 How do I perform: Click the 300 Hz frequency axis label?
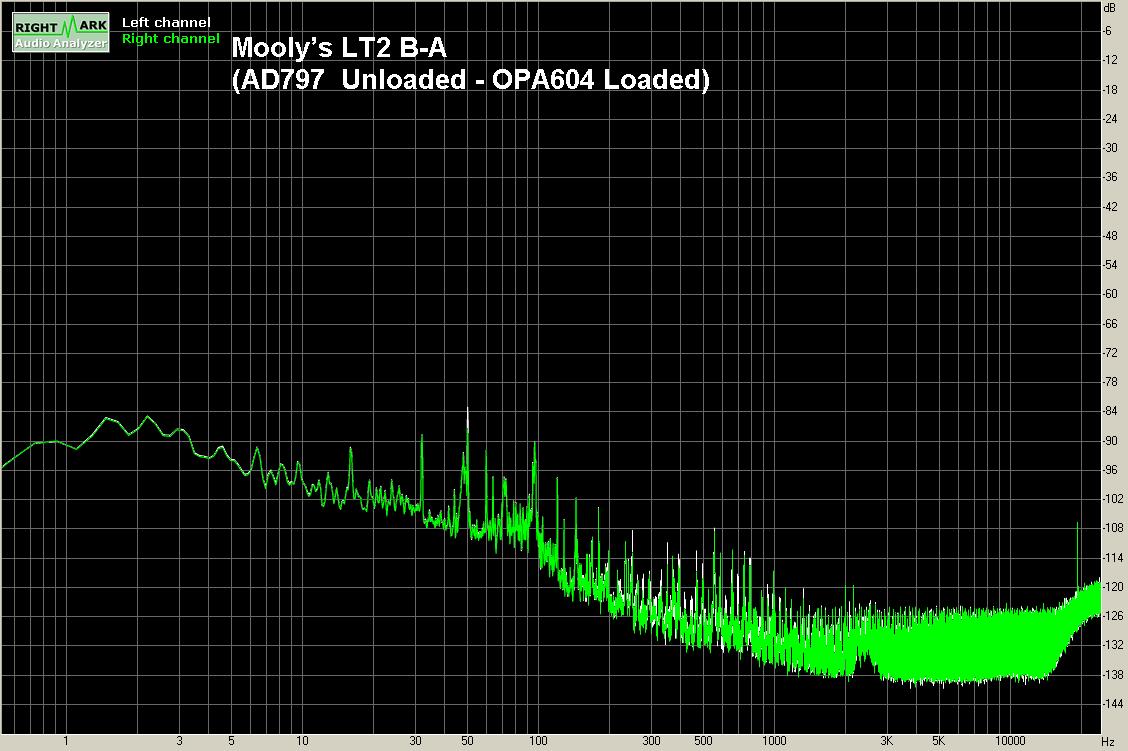tap(651, 741)
